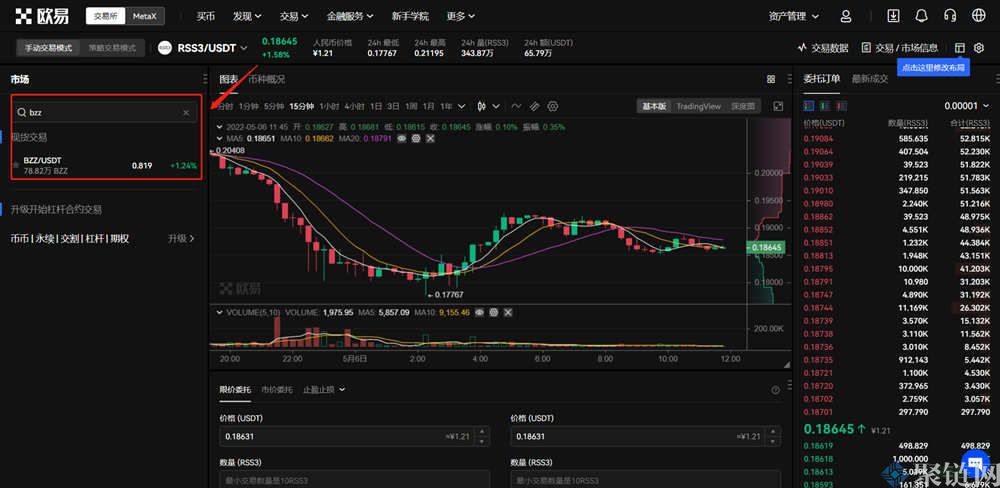Open the blue chat support bubble
The image size is (1000, 488).
(x=974, y=463)
